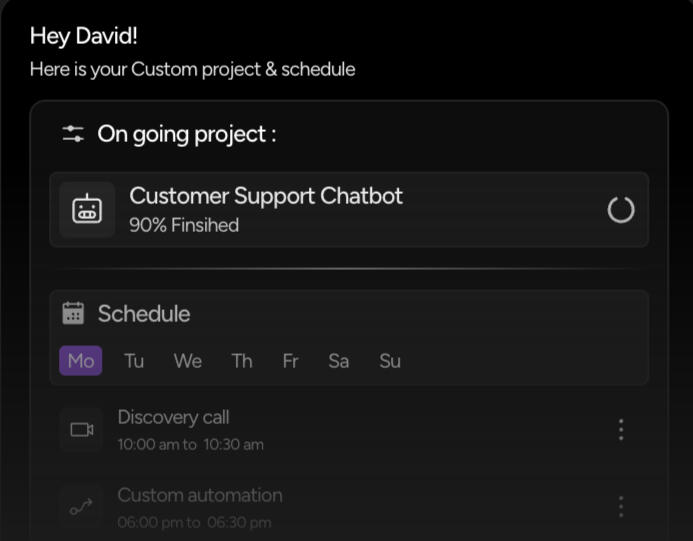The width and height of the screenshot is (693, 541).
Task: Show the schedule for Su
Action: pyautogui.click(x=390, y=361)
